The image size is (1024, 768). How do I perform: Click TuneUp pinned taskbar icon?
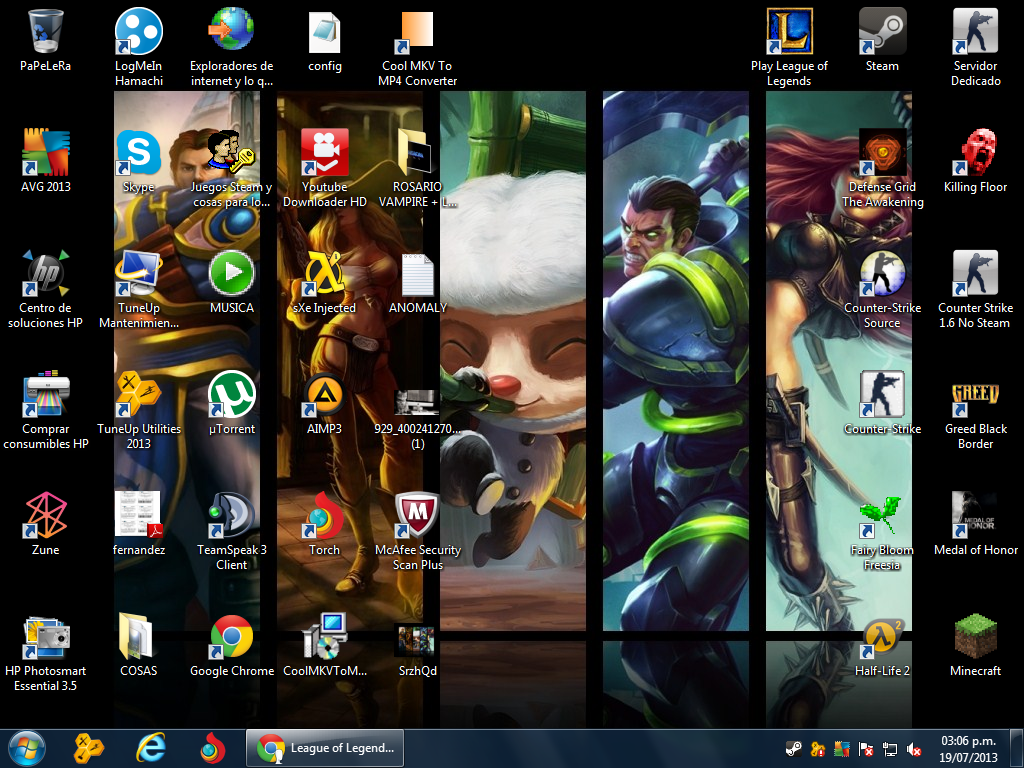point(88,748)
